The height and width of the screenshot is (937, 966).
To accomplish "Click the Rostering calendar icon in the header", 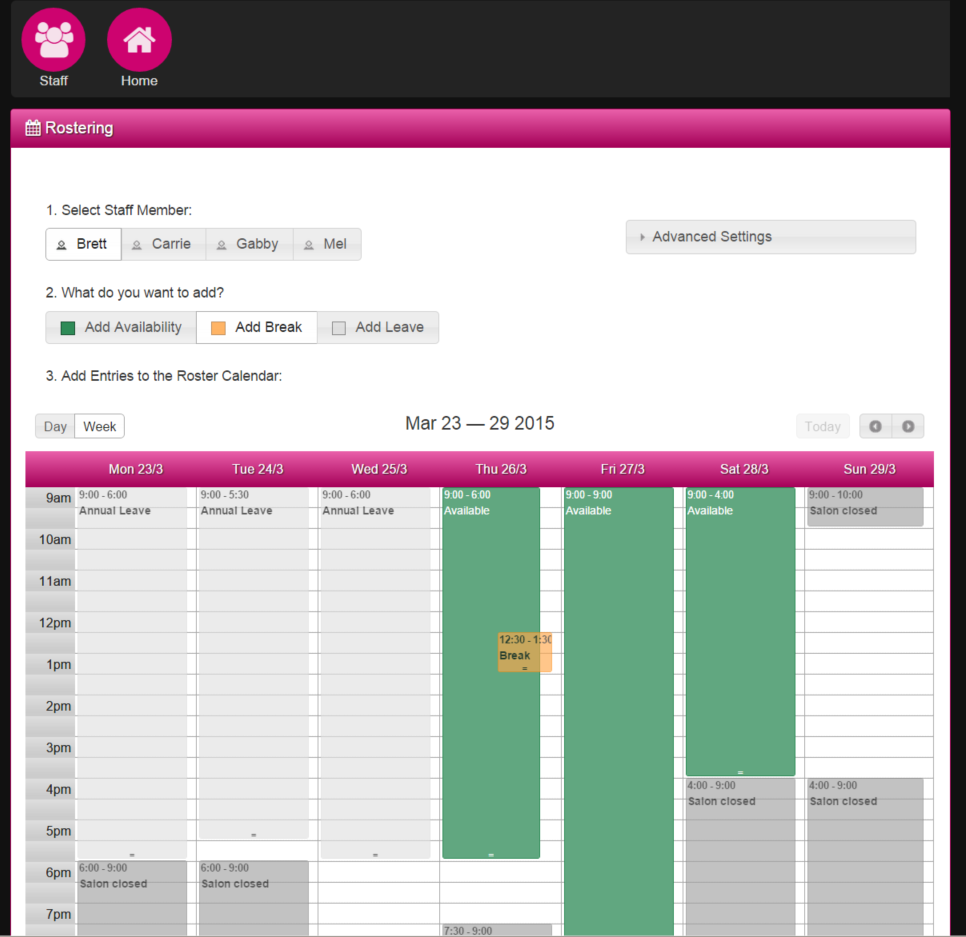I will click(33, 128).
